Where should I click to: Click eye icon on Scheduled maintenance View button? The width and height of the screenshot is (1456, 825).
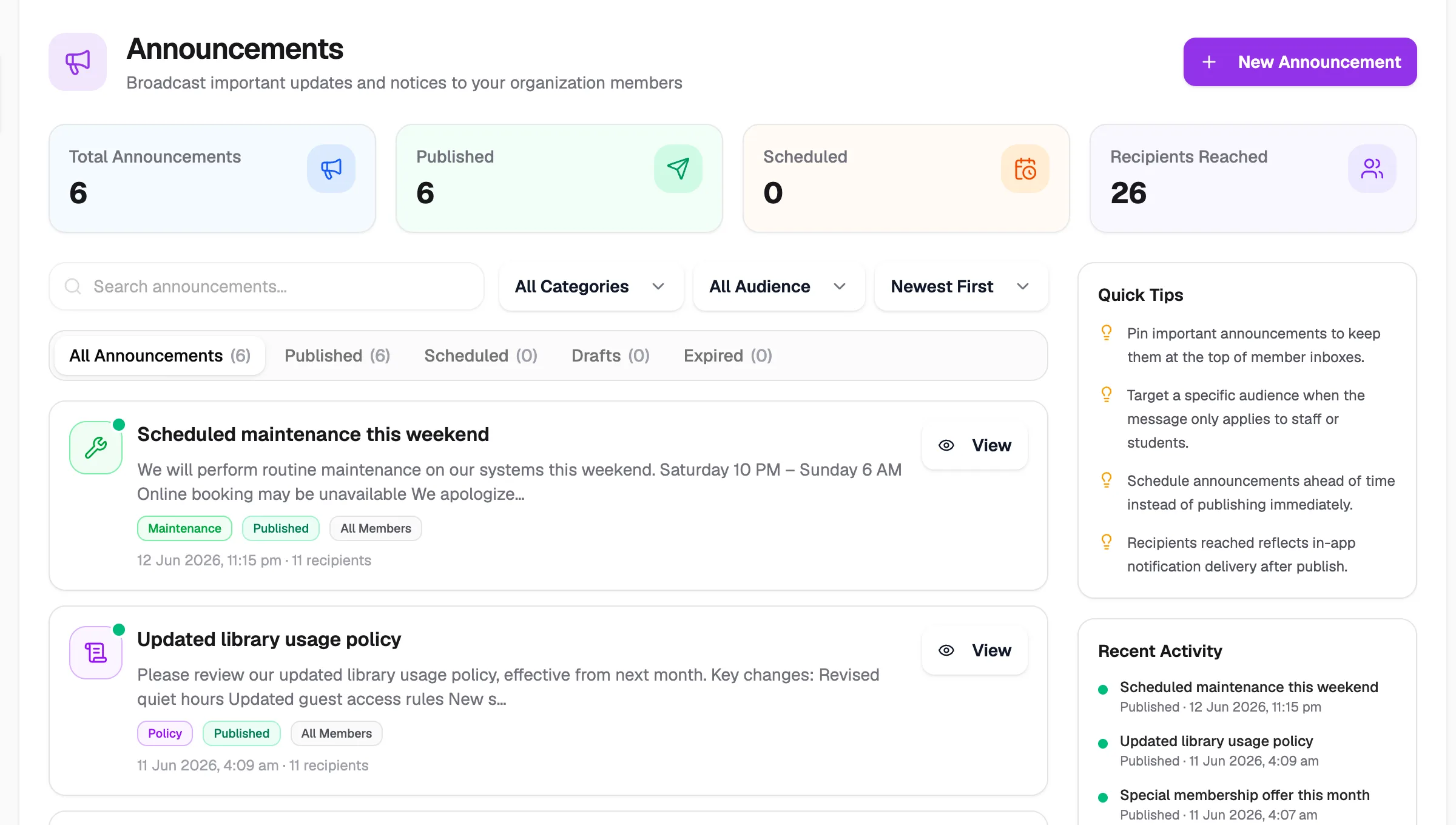pyautogui.click(x=946, y=445)
